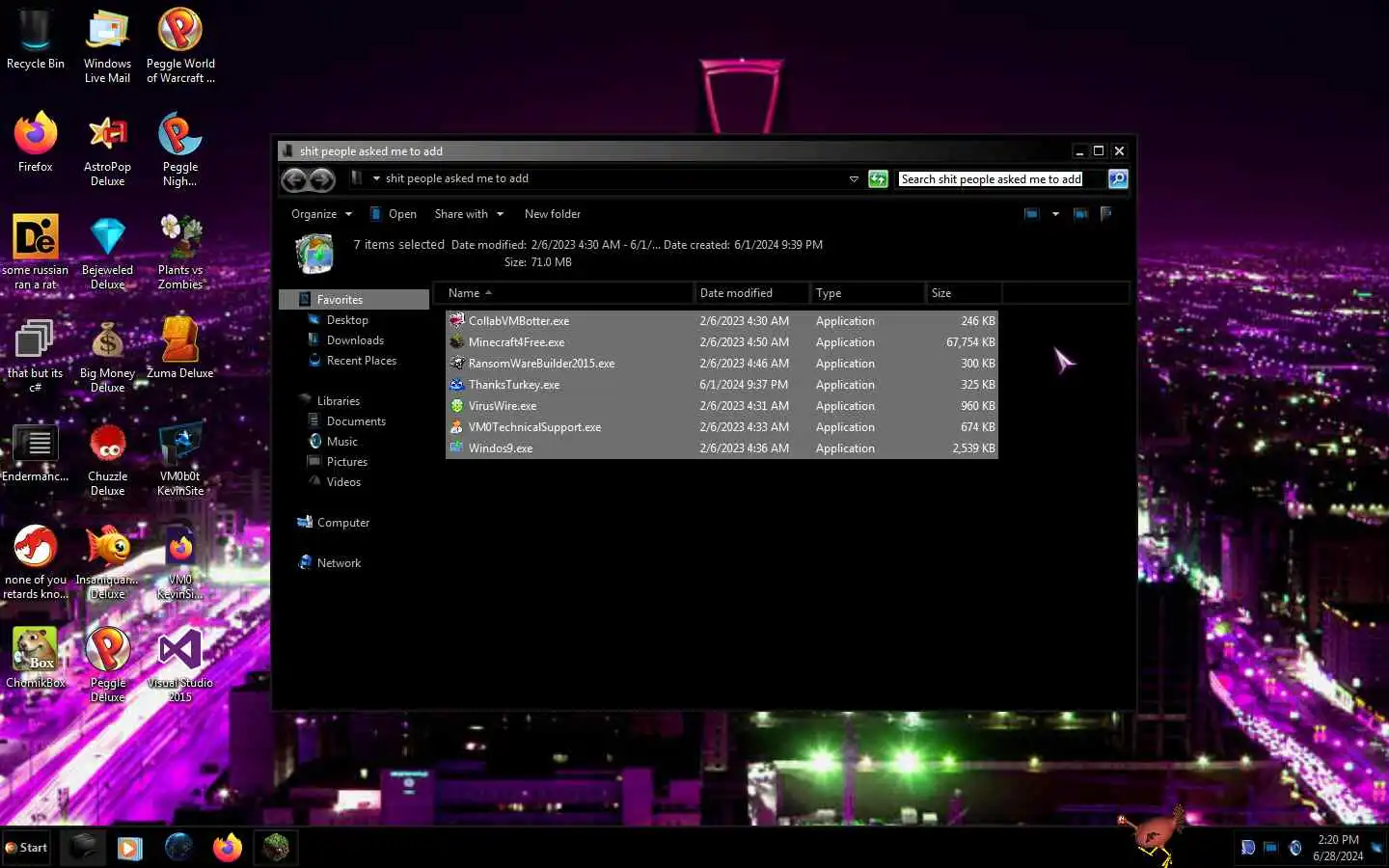
Task: Select the CollabVMBotter.exe file
Action: (x=722, y=321)
